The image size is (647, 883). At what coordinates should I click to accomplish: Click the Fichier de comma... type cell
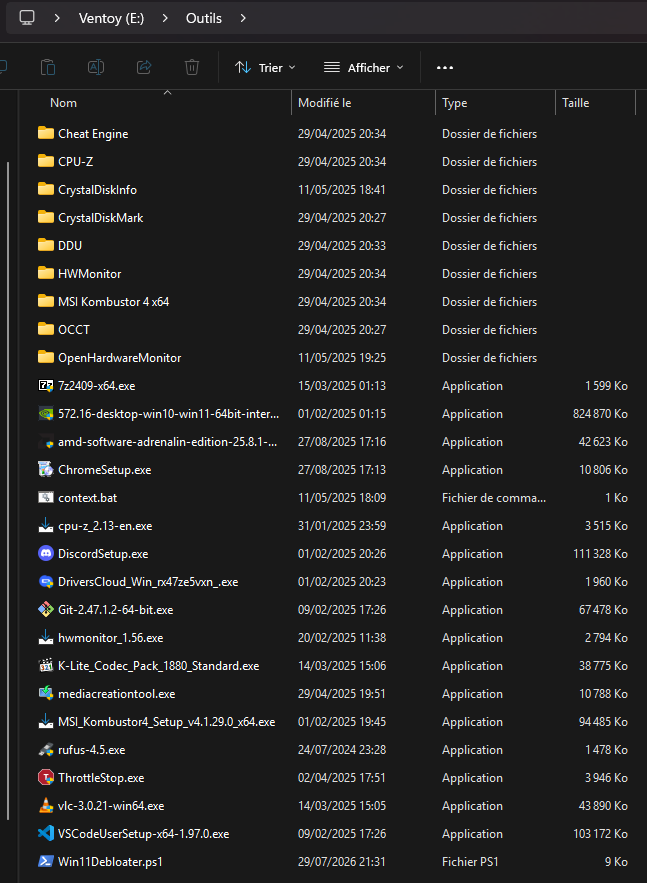coord(494,498)
